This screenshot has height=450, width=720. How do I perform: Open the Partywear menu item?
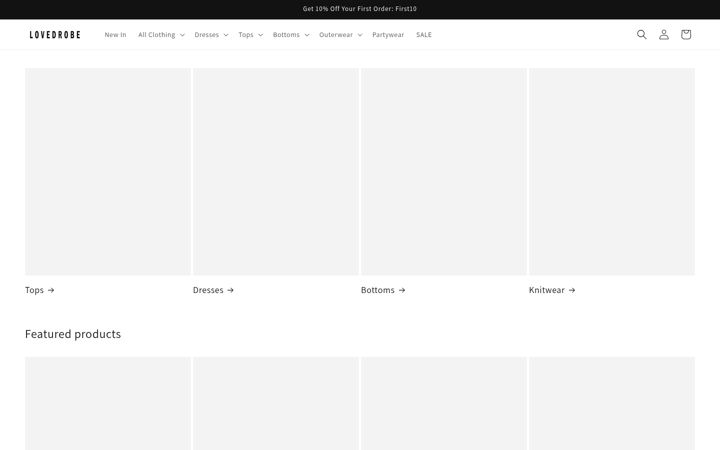pyautogui.click(x=388, y=34)
